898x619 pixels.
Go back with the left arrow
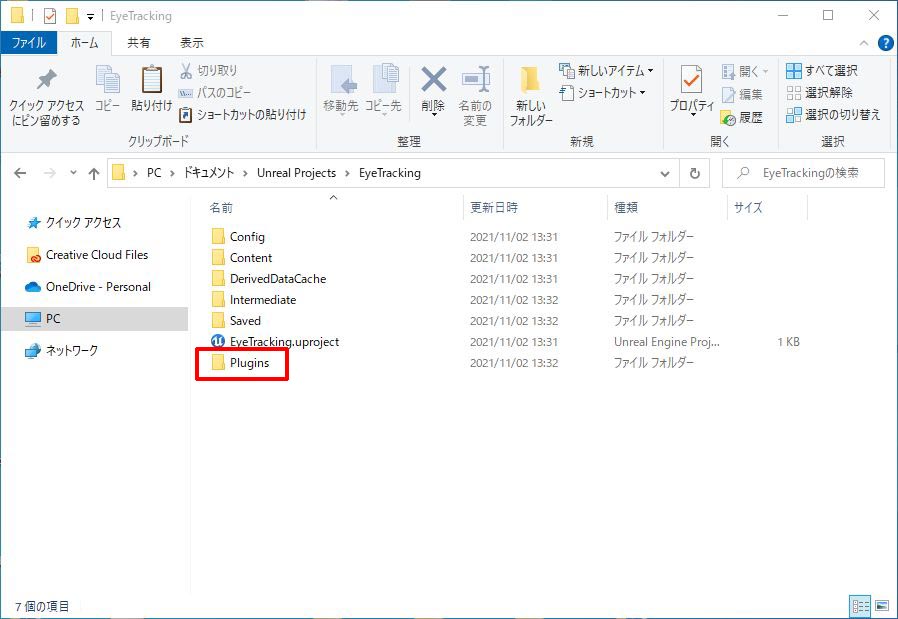pos(20,173)
